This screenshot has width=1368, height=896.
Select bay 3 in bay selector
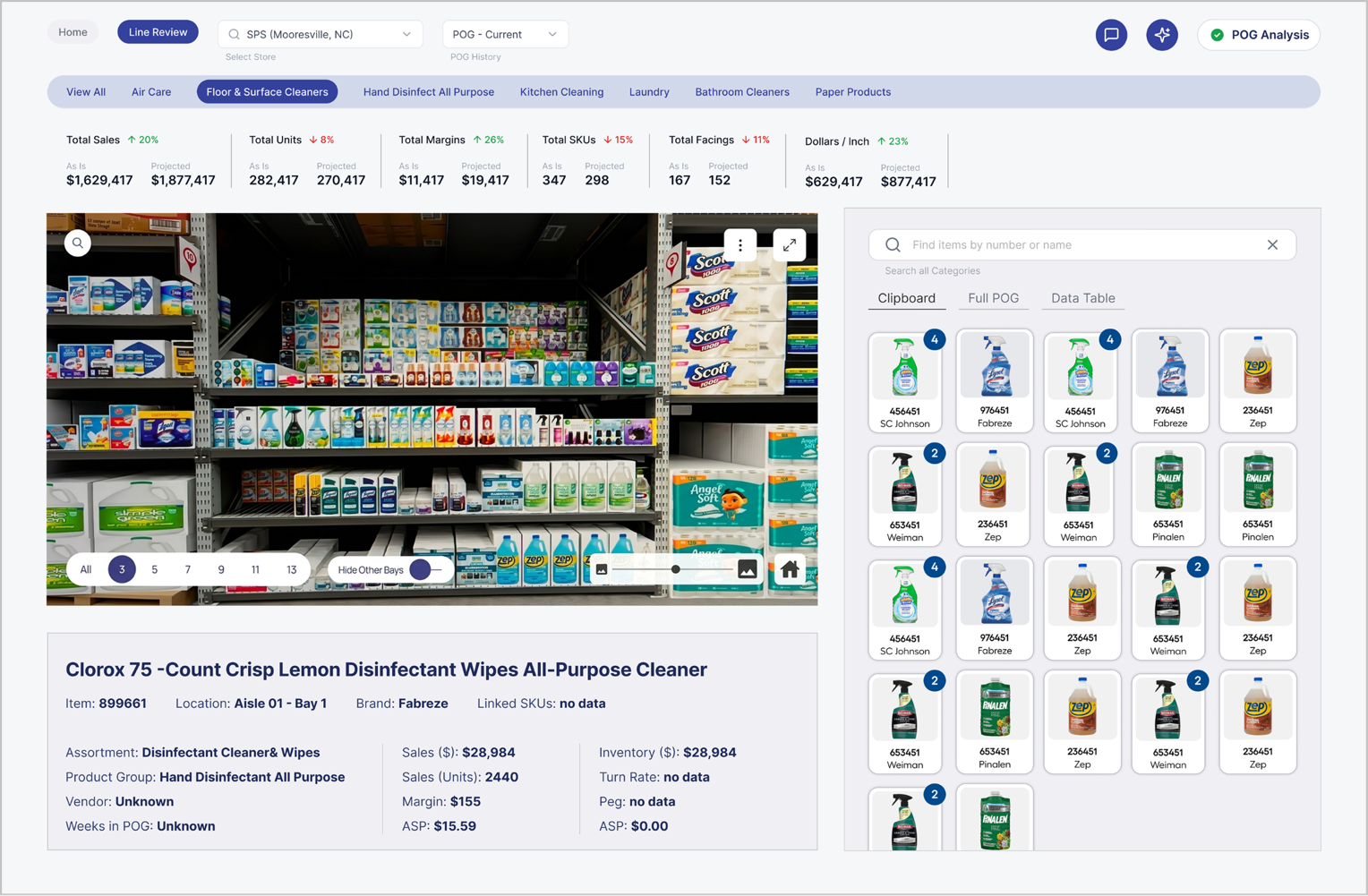point(122,569)
